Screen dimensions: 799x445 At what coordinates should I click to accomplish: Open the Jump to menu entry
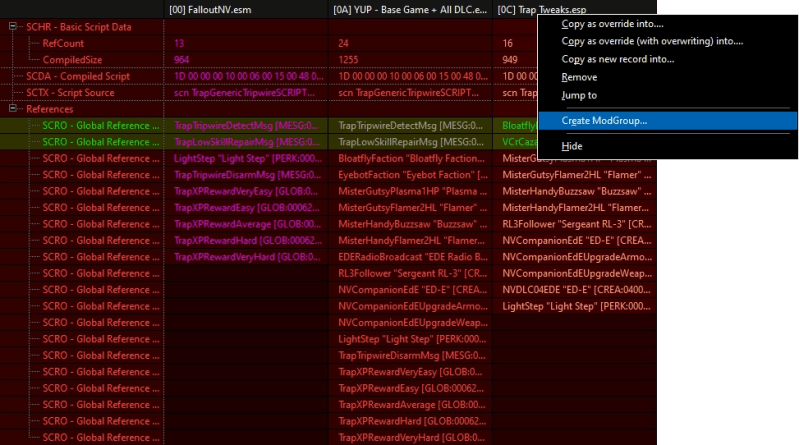pyautogui.click(x=579, y=95)
